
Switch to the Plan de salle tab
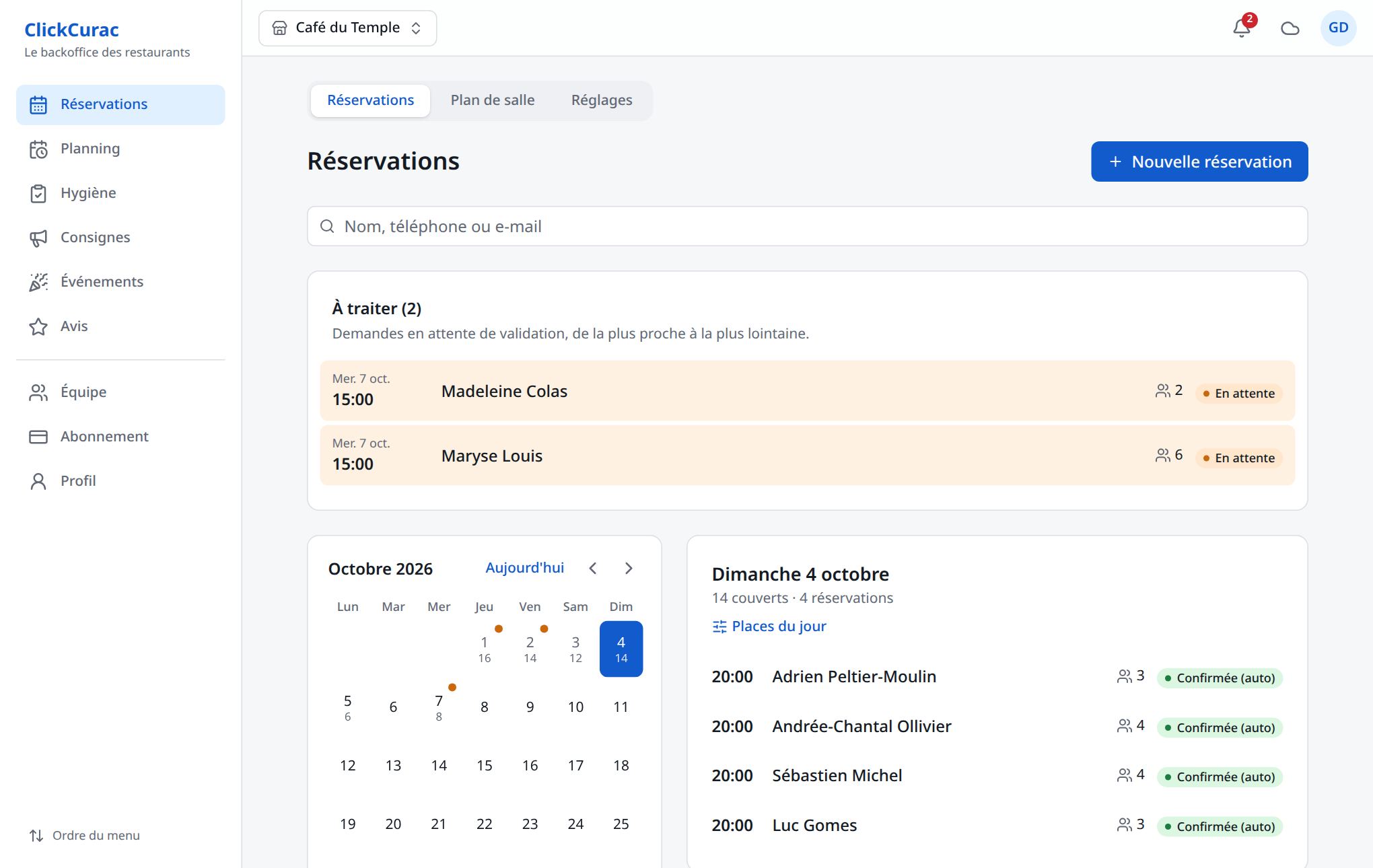coord(493,100)
